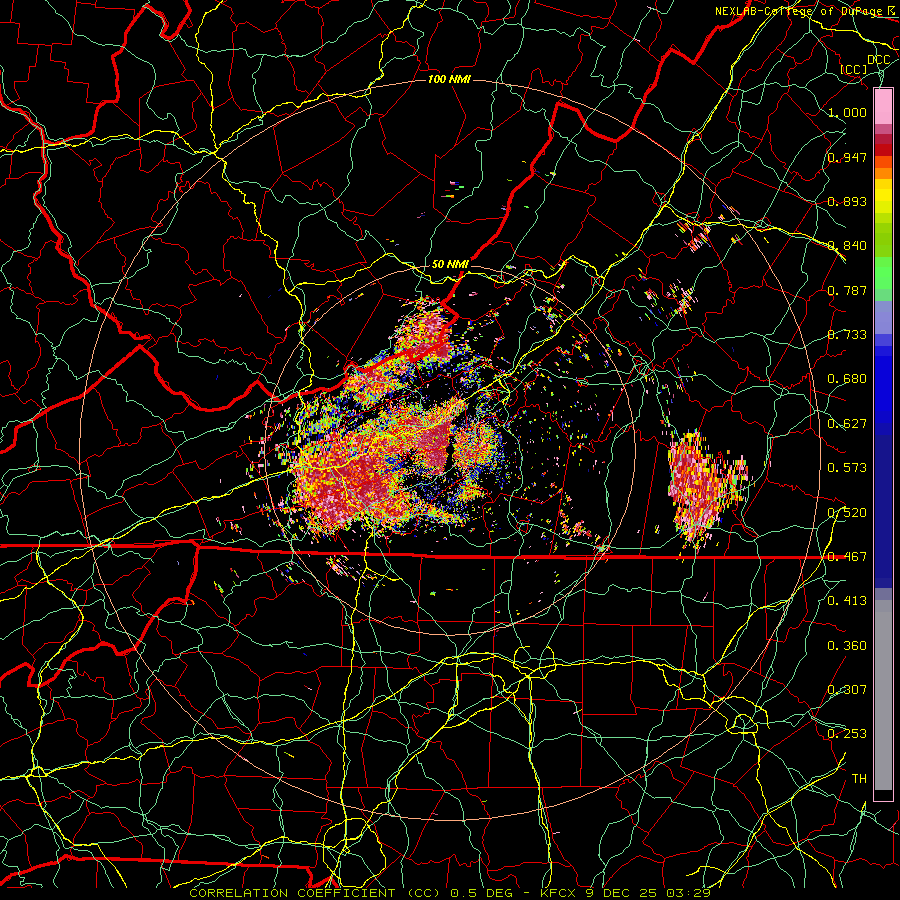Click the 0.733 value on the color scale
Image resolution: width=900 pixels, height=900 pixels.
click(847, 335)
